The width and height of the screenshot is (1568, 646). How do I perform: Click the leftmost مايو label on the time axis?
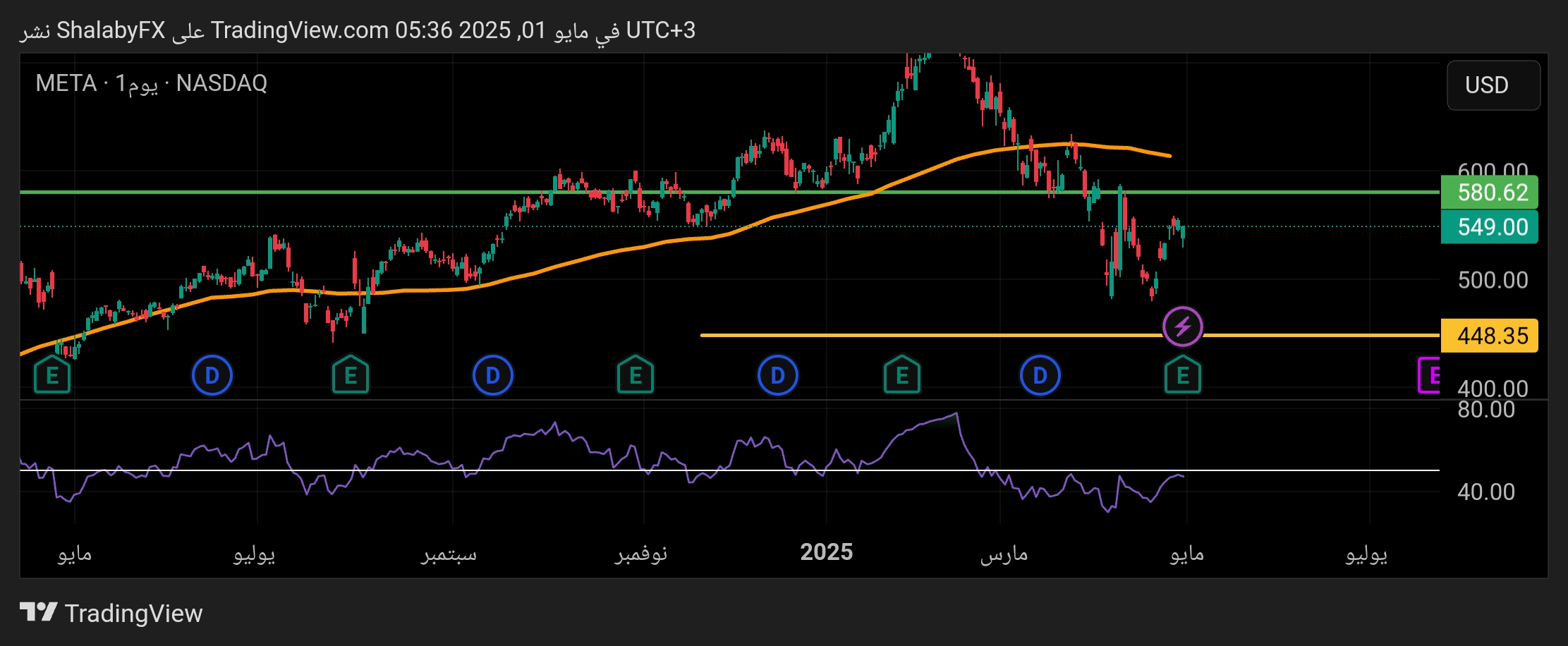75,554
